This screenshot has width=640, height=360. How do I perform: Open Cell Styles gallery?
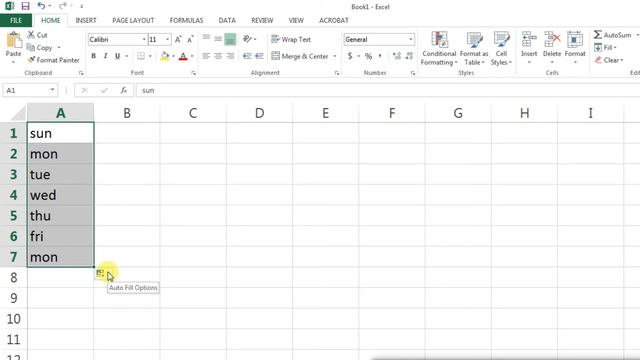click(x=501, y=49)
